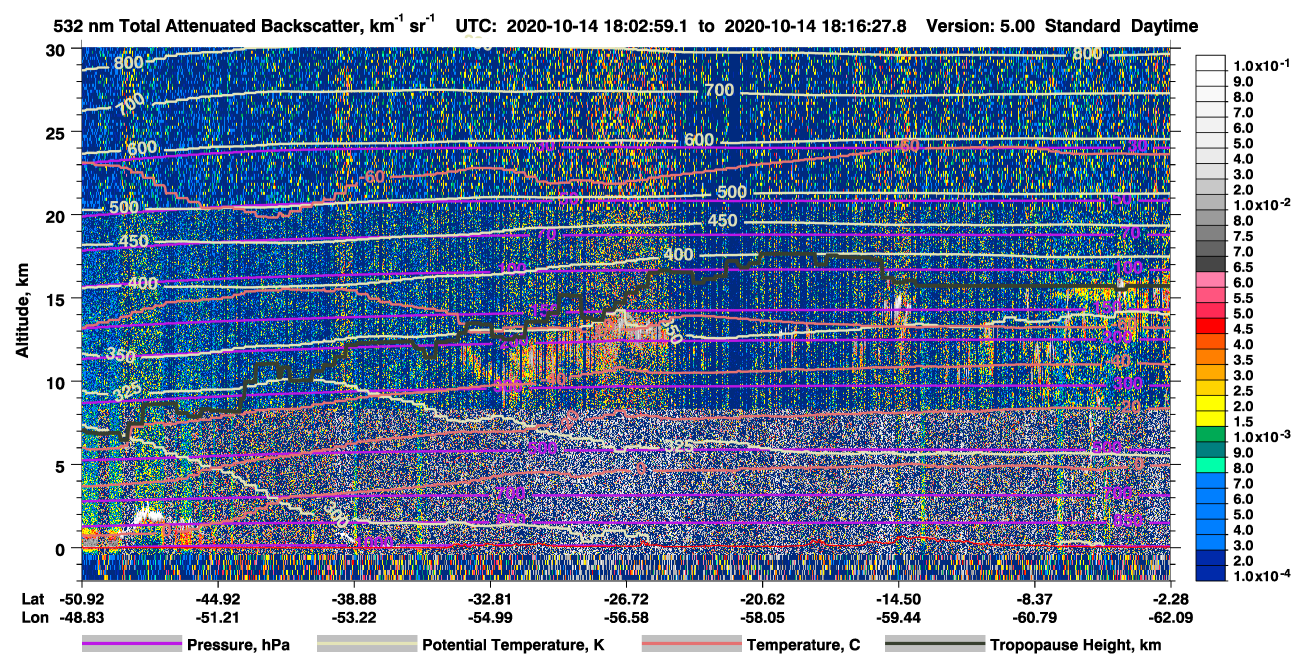Viewport: 1300px width, 667px height.
Task: Click longitude value '-48.83'
Action: pos(81,617)
